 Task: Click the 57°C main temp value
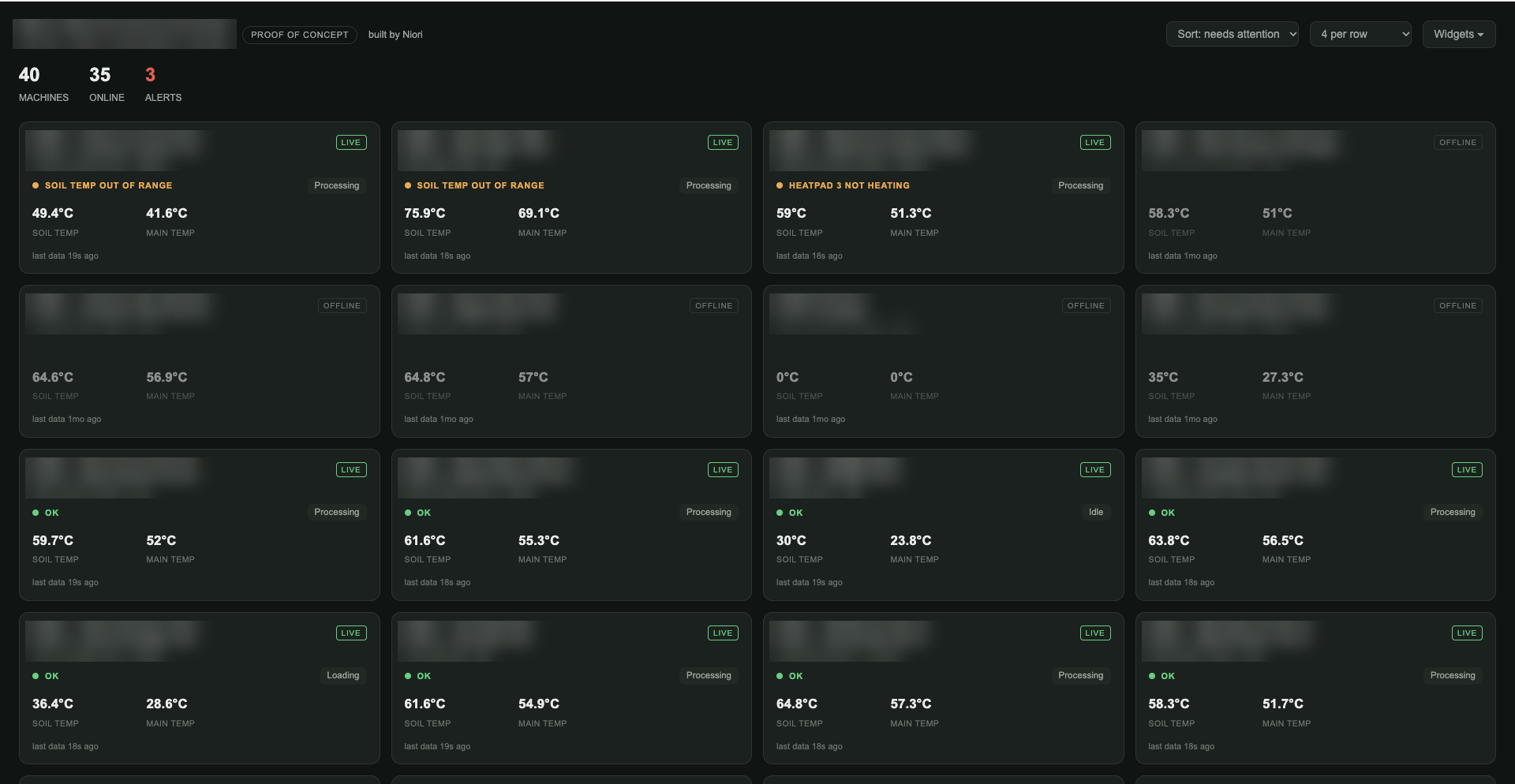[x=533, y=377]
